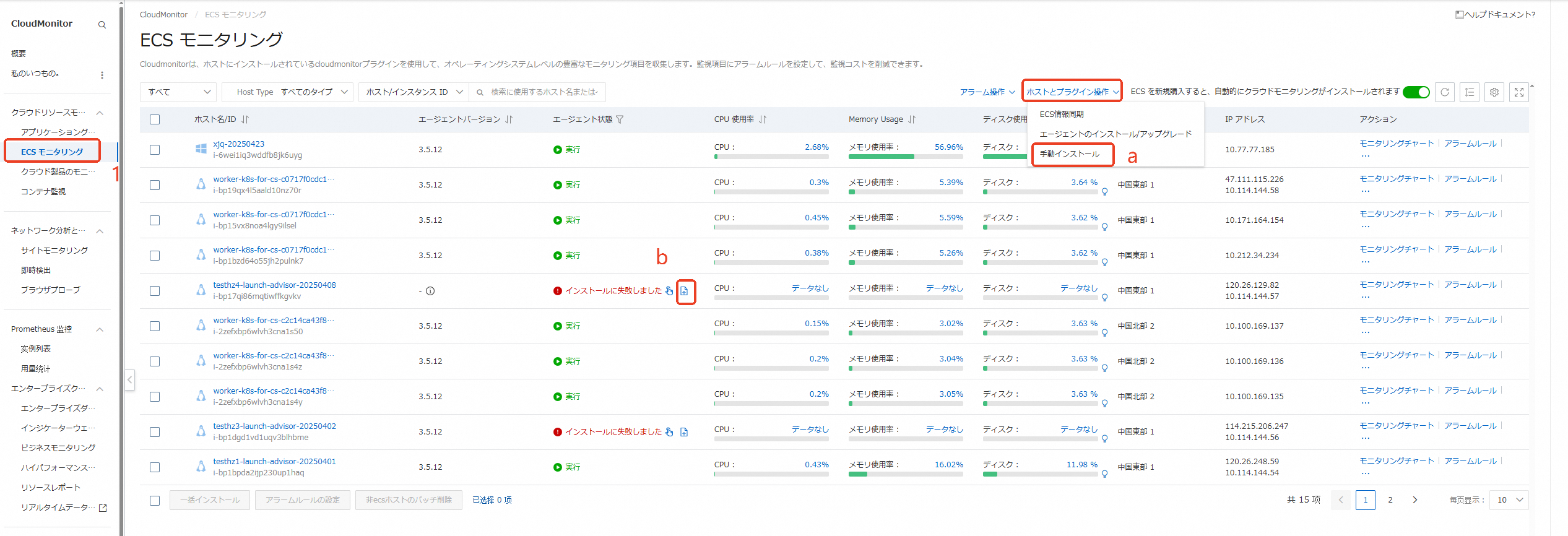The width and height of the screenshot is (1568, 536).
Task: Open external link icon of リアルタイムデータ
Action: (x=103, y=508)
